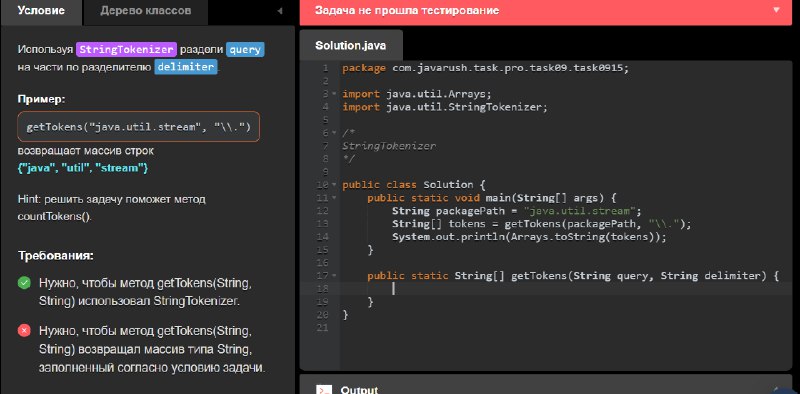The image size is (800, 394).
Task: Click the getTokens example code box
Action: click(x=139, y=127)
